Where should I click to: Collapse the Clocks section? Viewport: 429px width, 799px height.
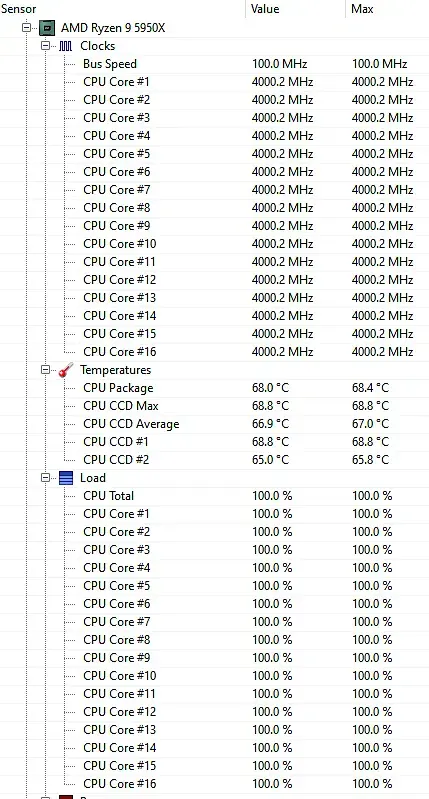[x=46, y=46]
